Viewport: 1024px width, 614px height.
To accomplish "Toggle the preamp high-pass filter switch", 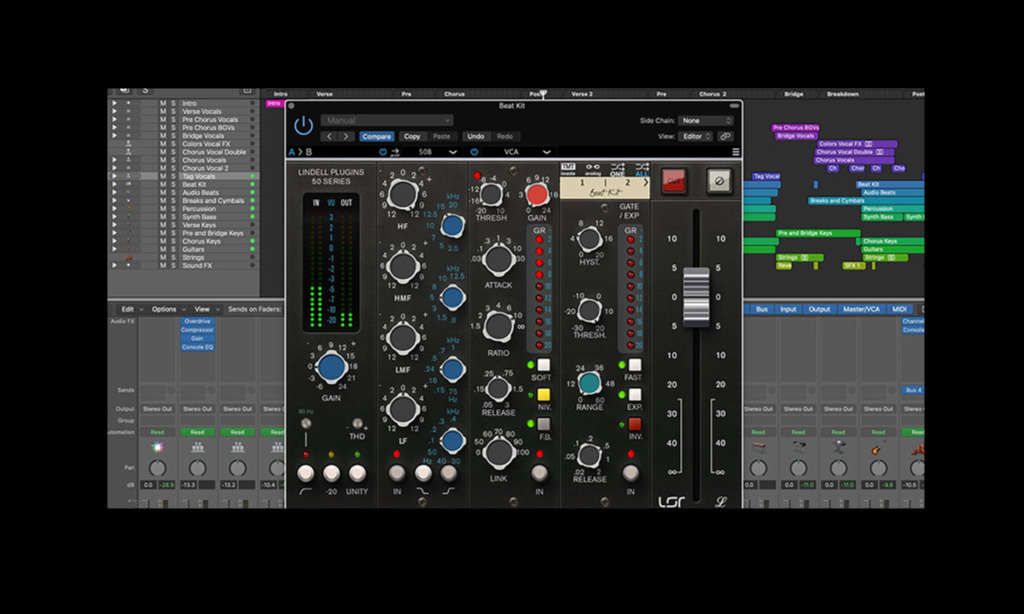I will [x=305, y=473].
